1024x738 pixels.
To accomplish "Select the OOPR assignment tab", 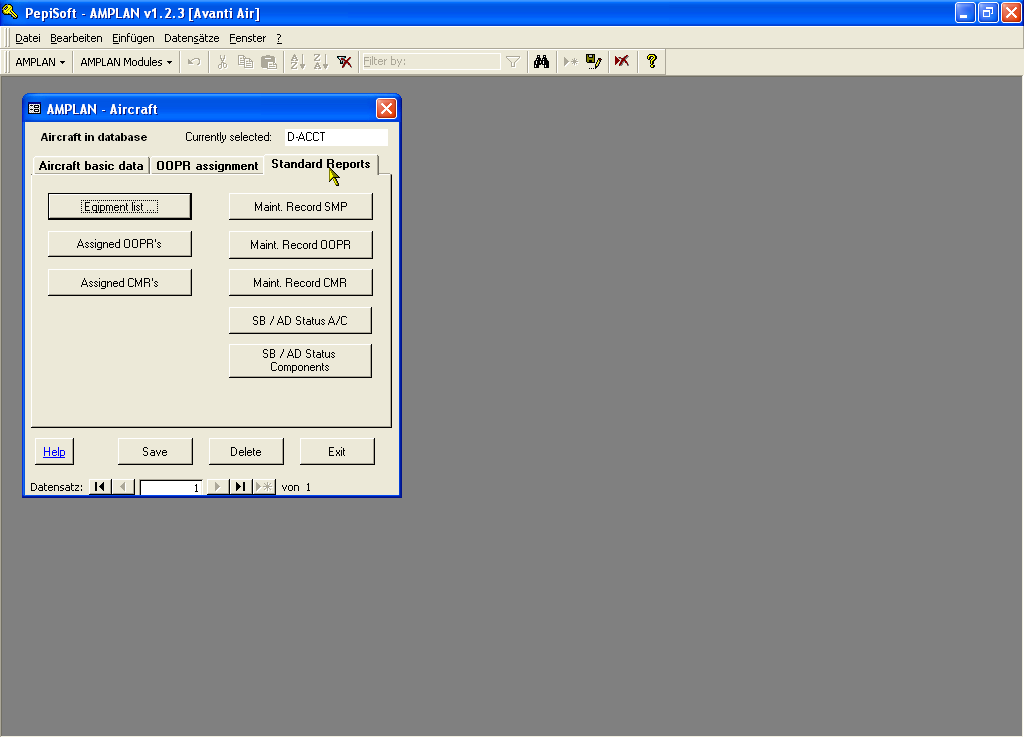I will (x=207, y=166).
